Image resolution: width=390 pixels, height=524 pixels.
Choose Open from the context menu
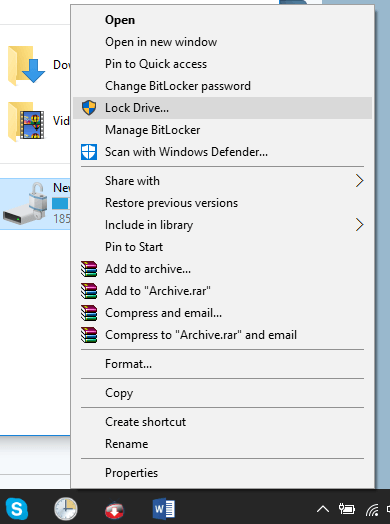point(223,20)
